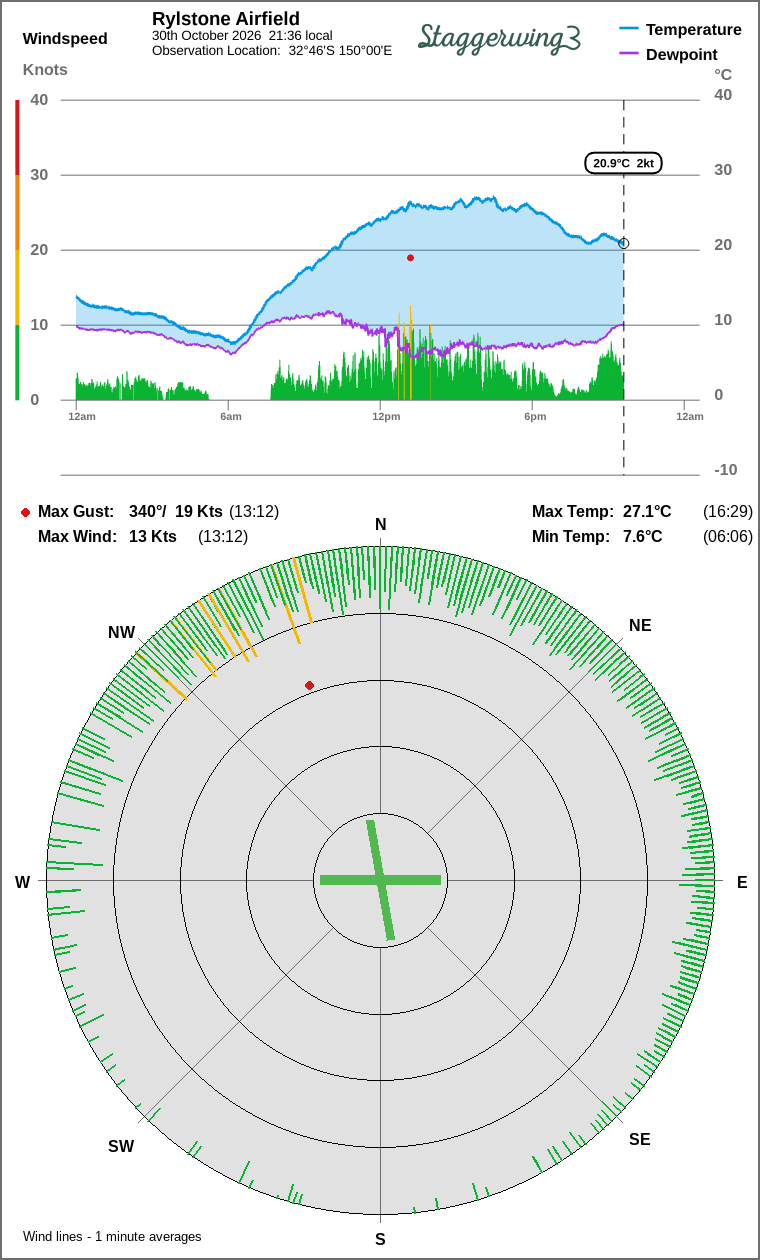Click the S compass label
The image size is (760, 1260).
(x=380, y=1239)
